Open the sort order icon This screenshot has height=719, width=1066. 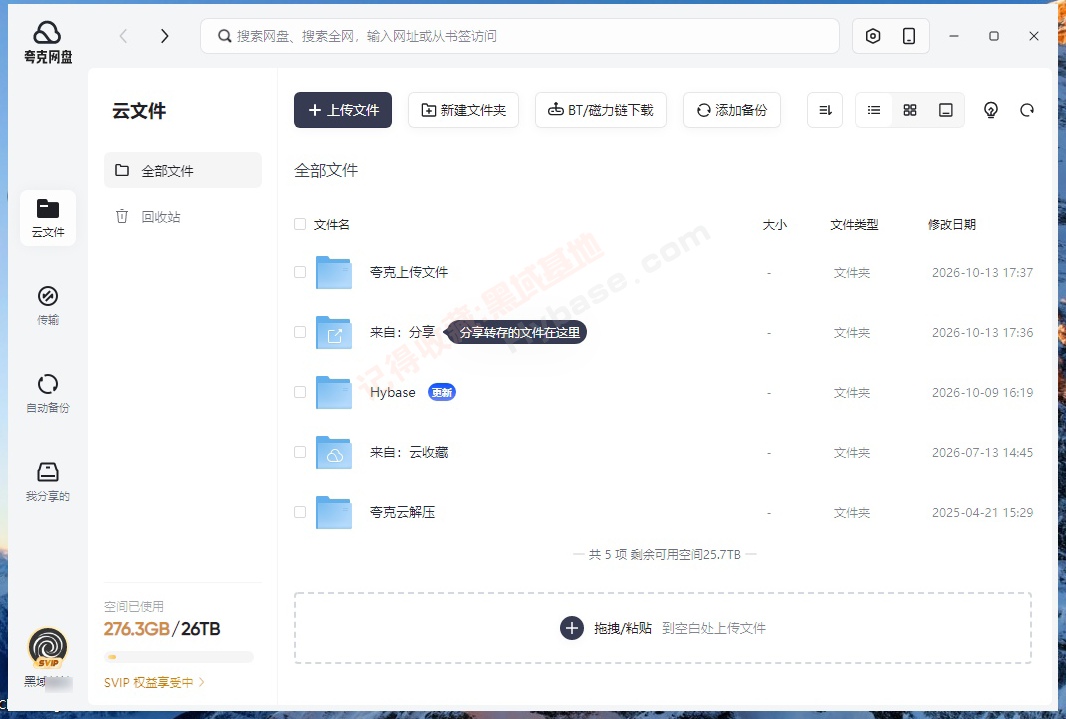[x=825, y=110]
